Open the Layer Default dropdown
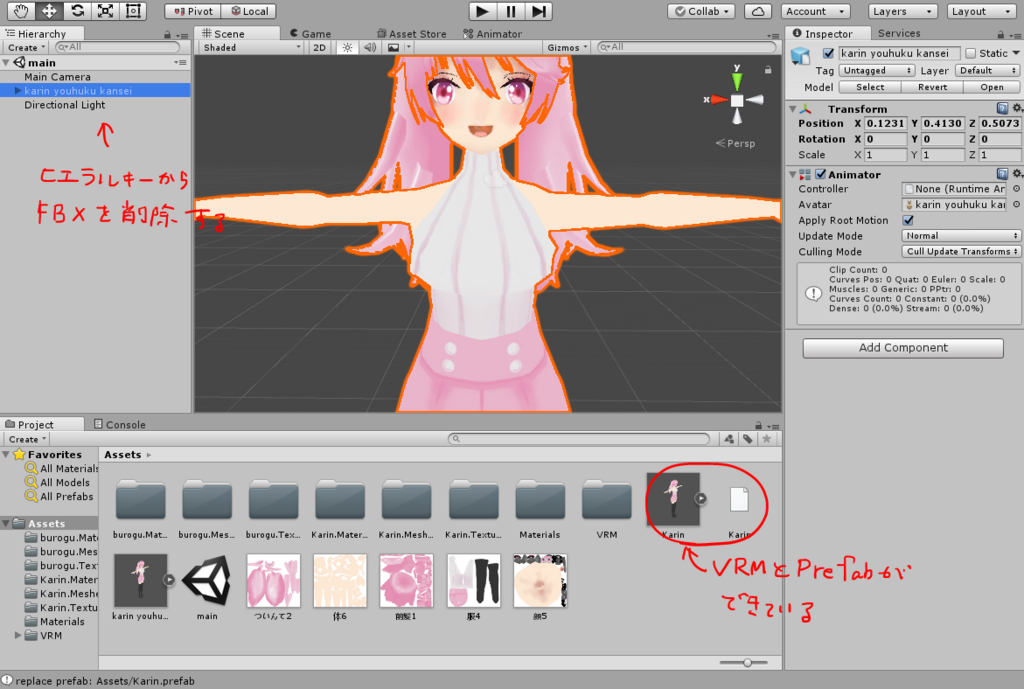The height and width of the screenshot is (689, 1024). (987, 71)
